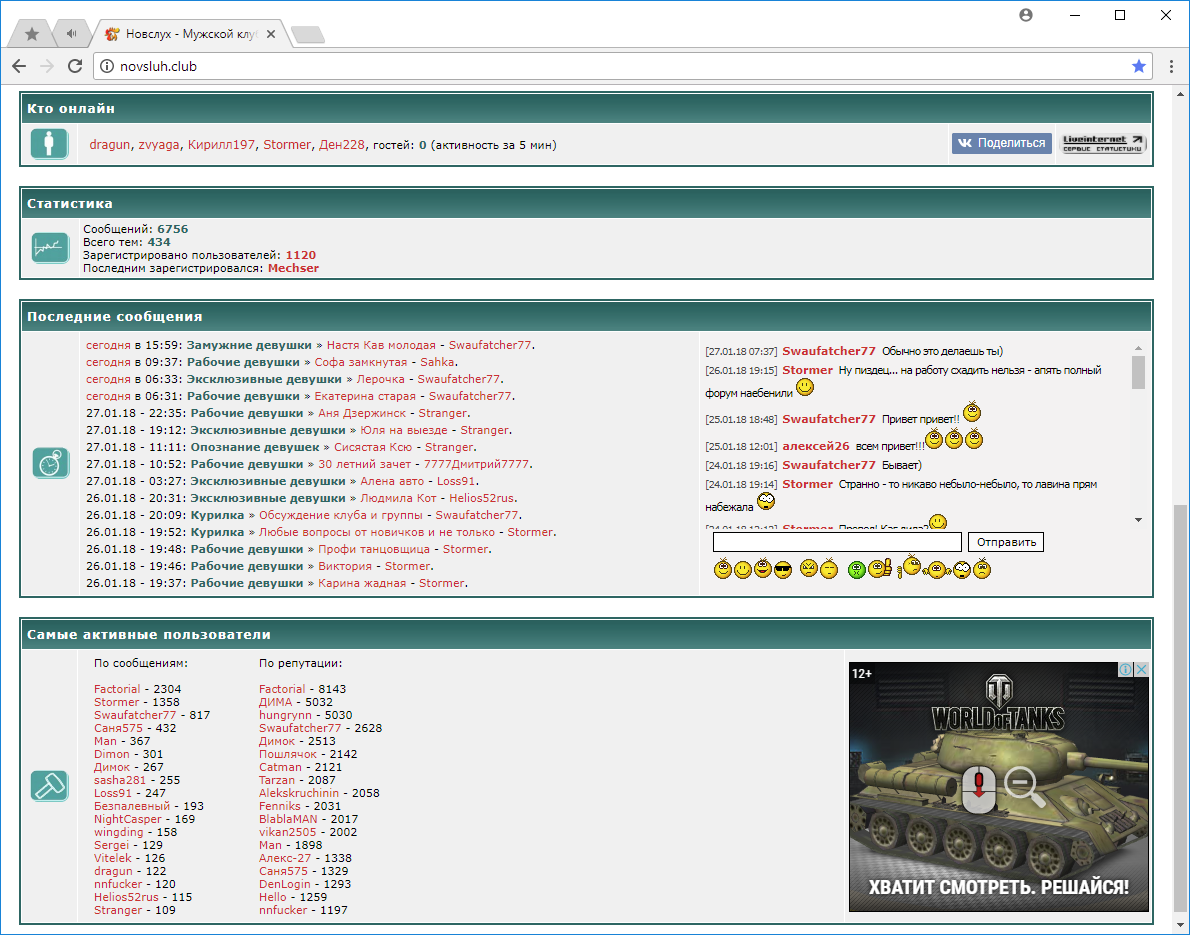This screenshot has width=1190, height=935.
Task: Switch to the pinned star tab
Action: pos(32,34)
